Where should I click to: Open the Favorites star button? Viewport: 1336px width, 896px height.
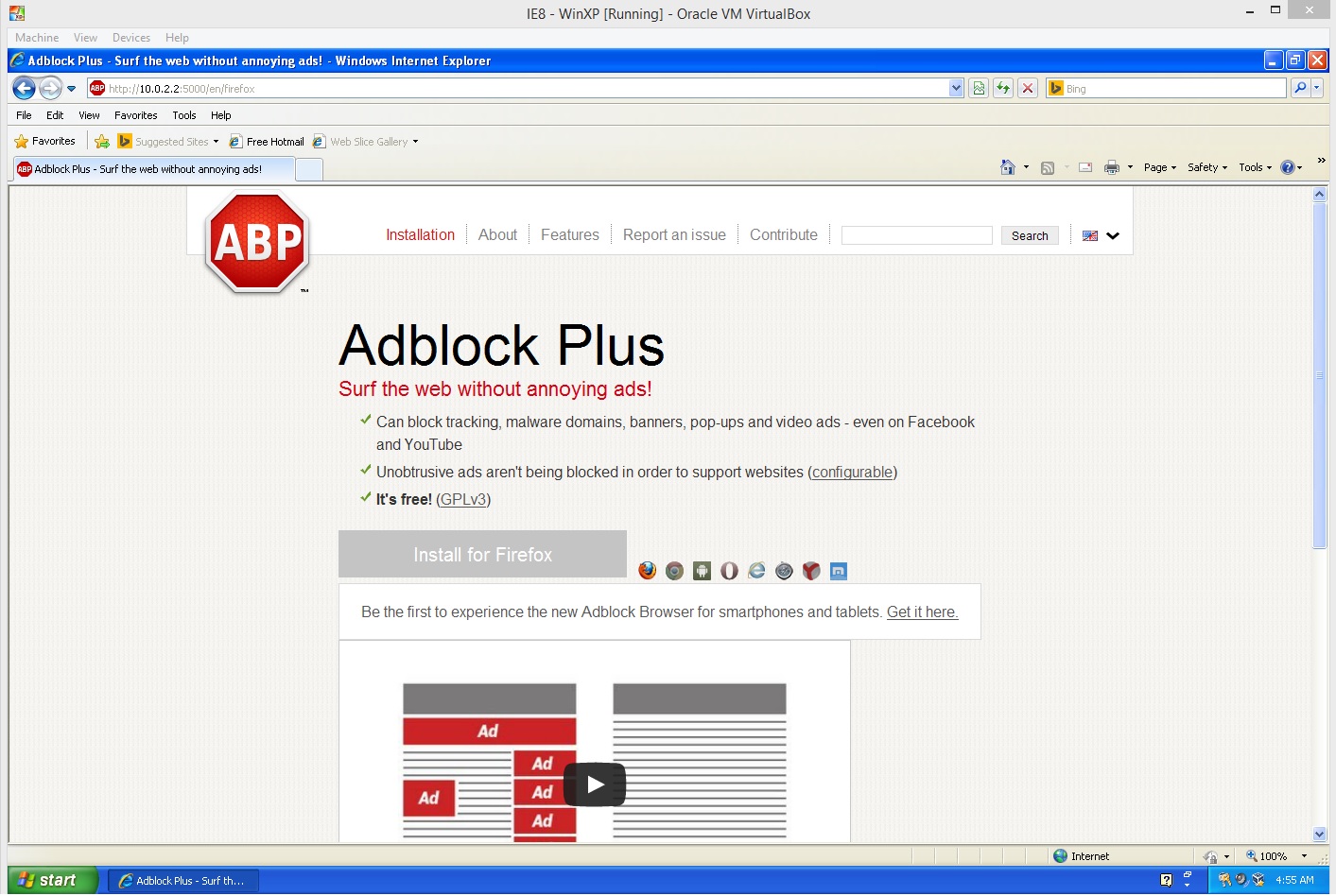[x=44, y=141]
